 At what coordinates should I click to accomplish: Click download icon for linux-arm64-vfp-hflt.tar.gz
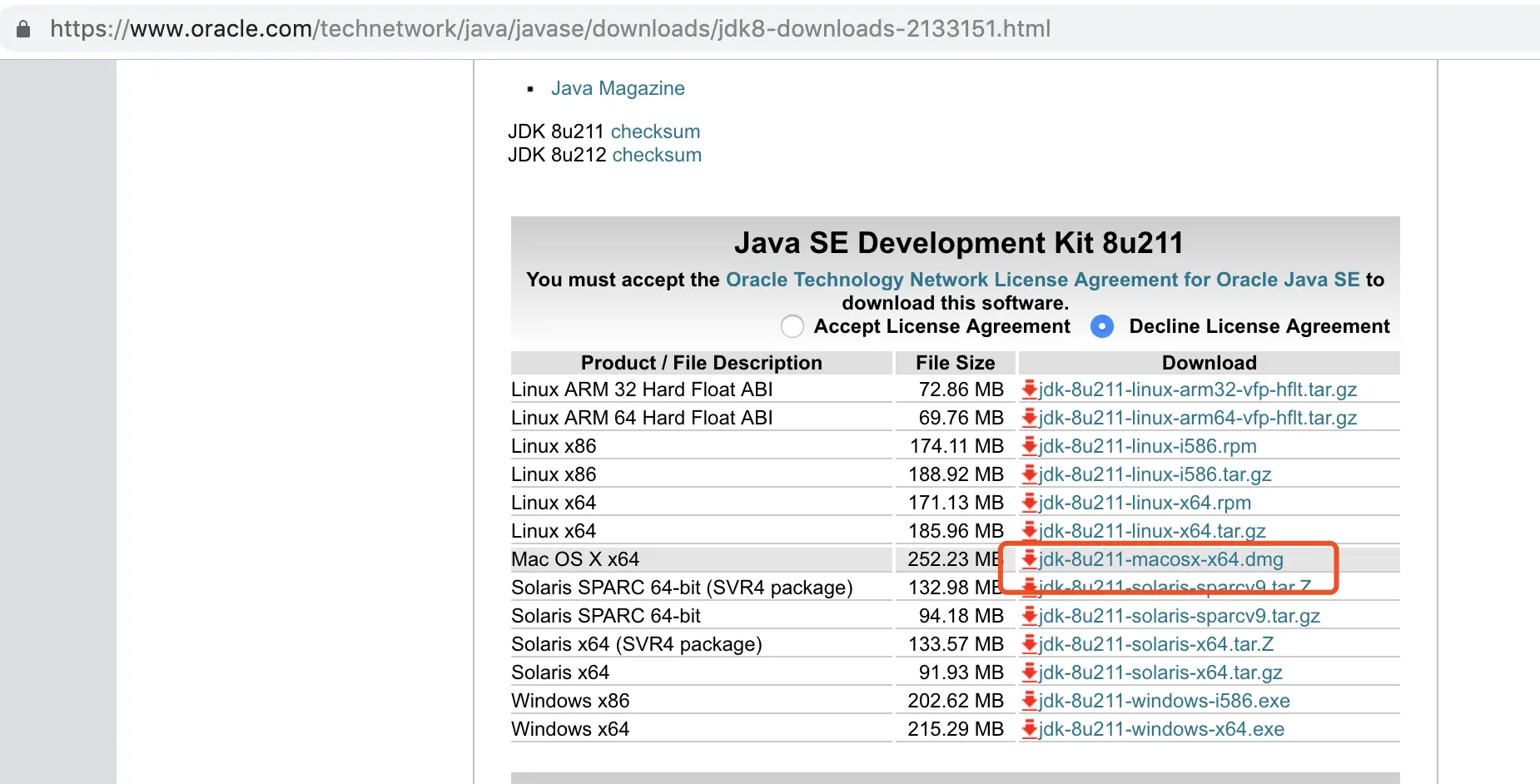[1030, 418]
